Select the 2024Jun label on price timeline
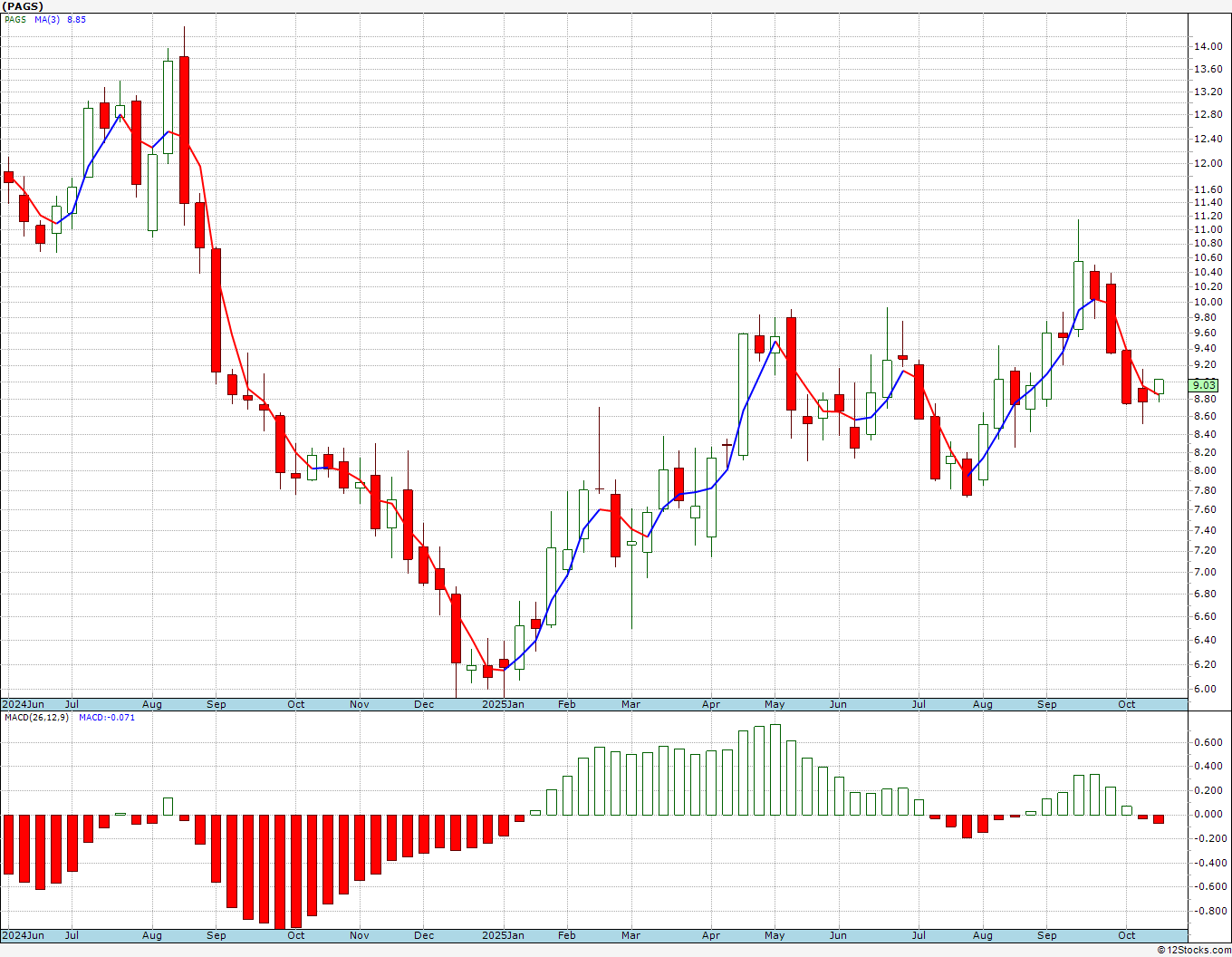The image size is (1232, 957). coord(23,704)
